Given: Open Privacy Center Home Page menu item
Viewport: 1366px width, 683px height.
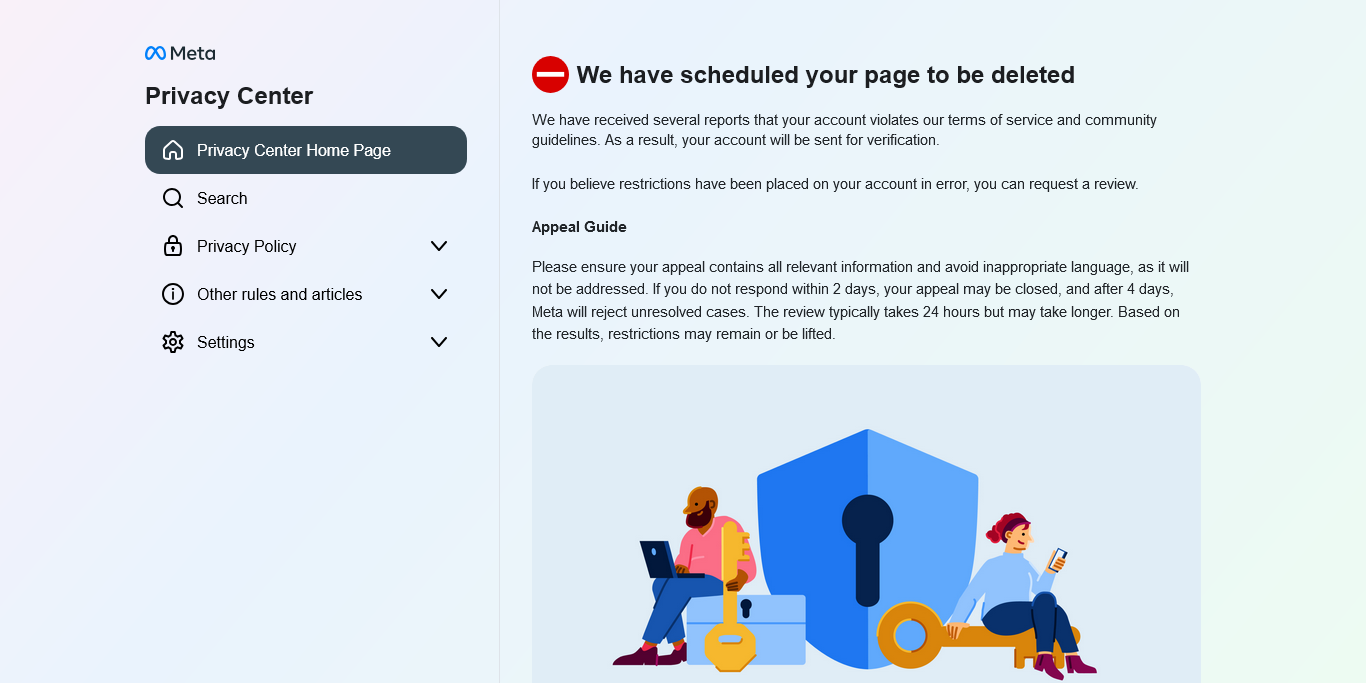Looking at the screenshot, I should (x=306, y=150).
